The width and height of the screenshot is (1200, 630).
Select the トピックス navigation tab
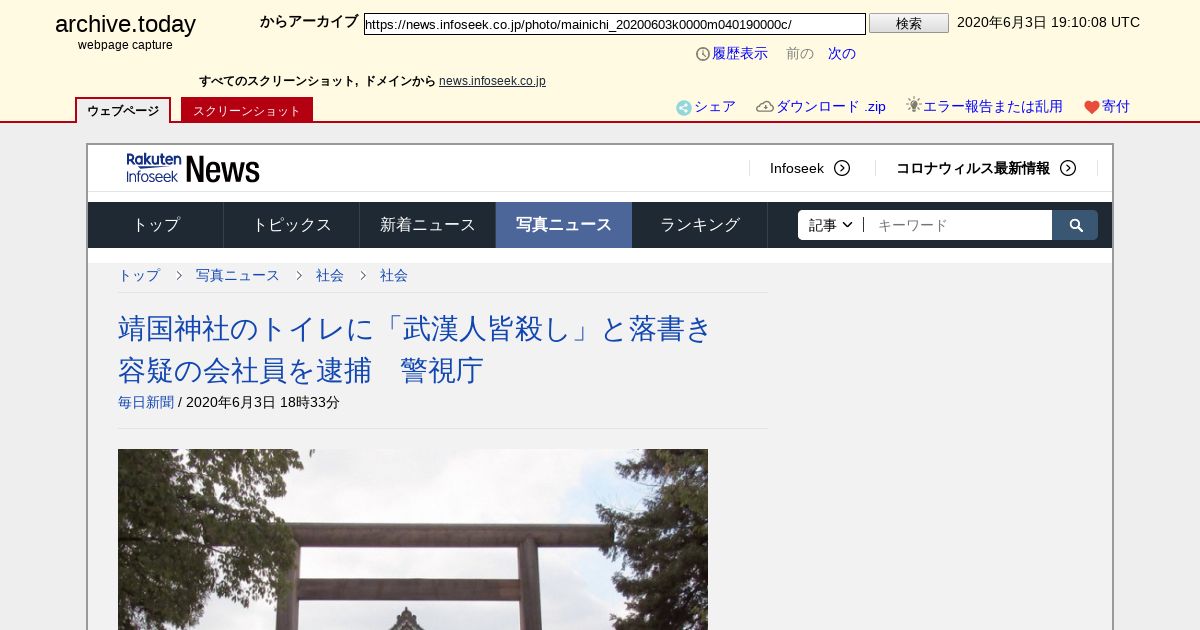292,225
